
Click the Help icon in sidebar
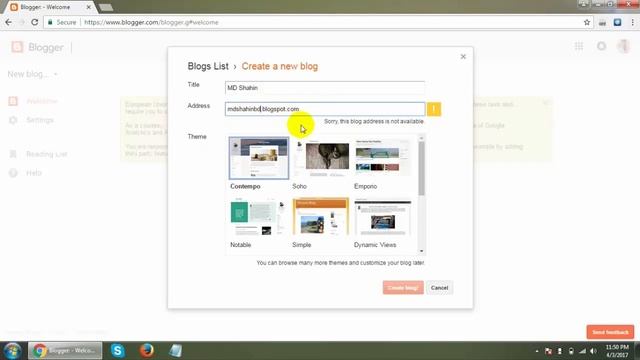(x=13, y=173)
